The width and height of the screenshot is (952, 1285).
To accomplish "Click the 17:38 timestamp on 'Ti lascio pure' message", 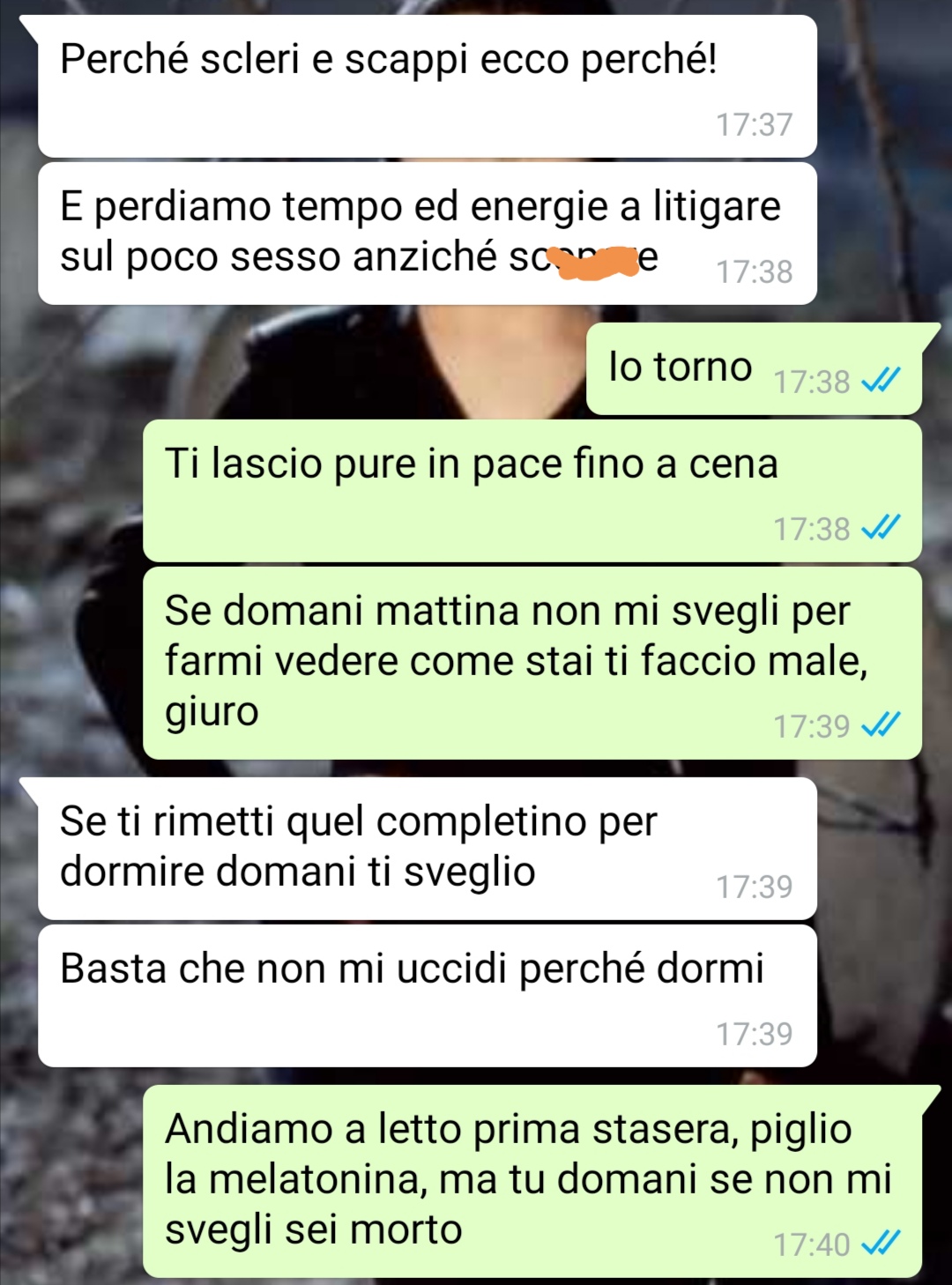I will pyautogui.click(x=812, y=529).
